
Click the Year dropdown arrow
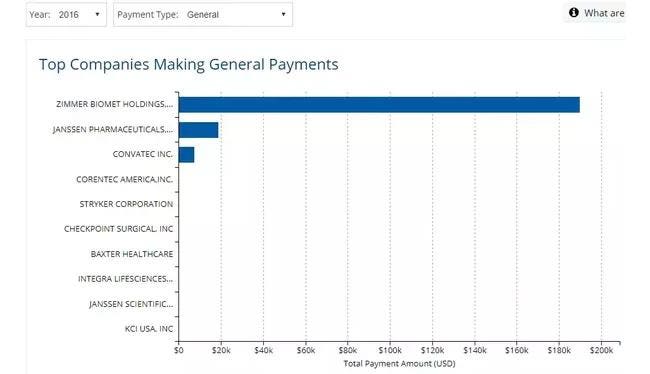click(97, 15)
